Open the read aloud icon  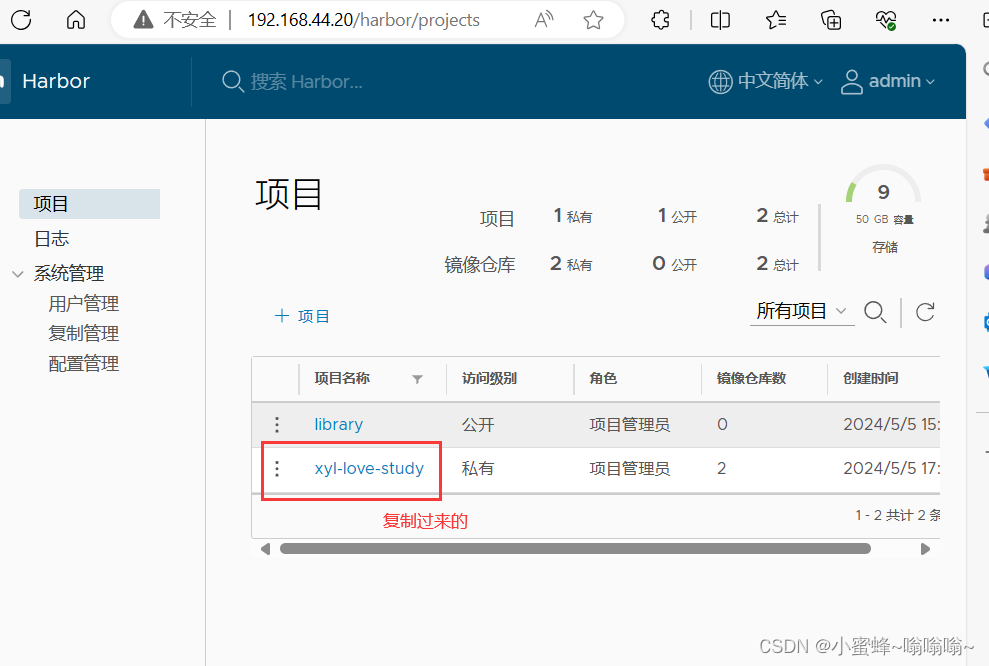(x=544, y=20)
